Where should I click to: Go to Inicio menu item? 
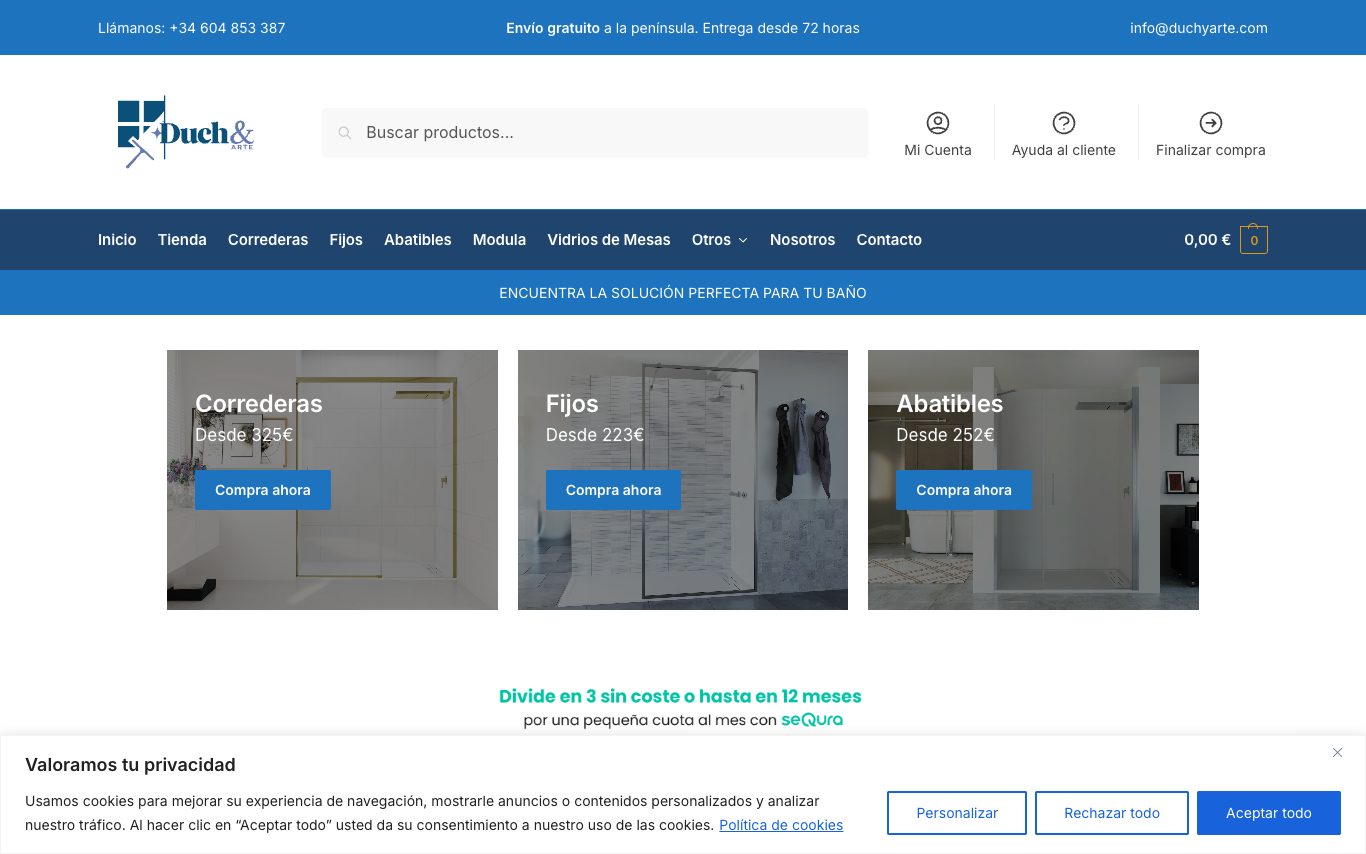click(117, 240)
